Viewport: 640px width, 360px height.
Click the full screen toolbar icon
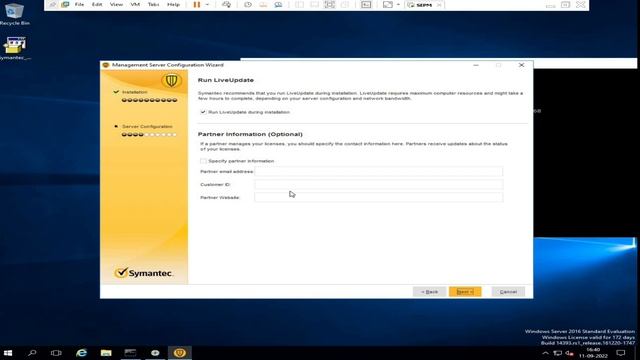[x=329, y=4]
